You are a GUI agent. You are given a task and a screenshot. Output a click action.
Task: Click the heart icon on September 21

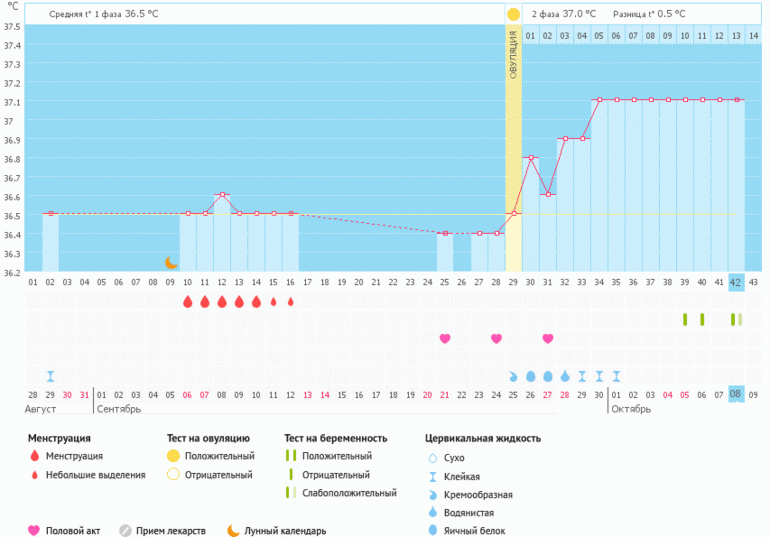pyautogui.click(x=445, y=338)
